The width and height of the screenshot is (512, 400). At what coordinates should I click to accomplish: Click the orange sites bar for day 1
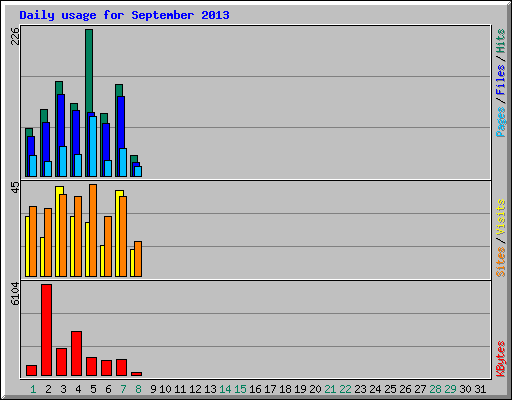click(33, 241)
